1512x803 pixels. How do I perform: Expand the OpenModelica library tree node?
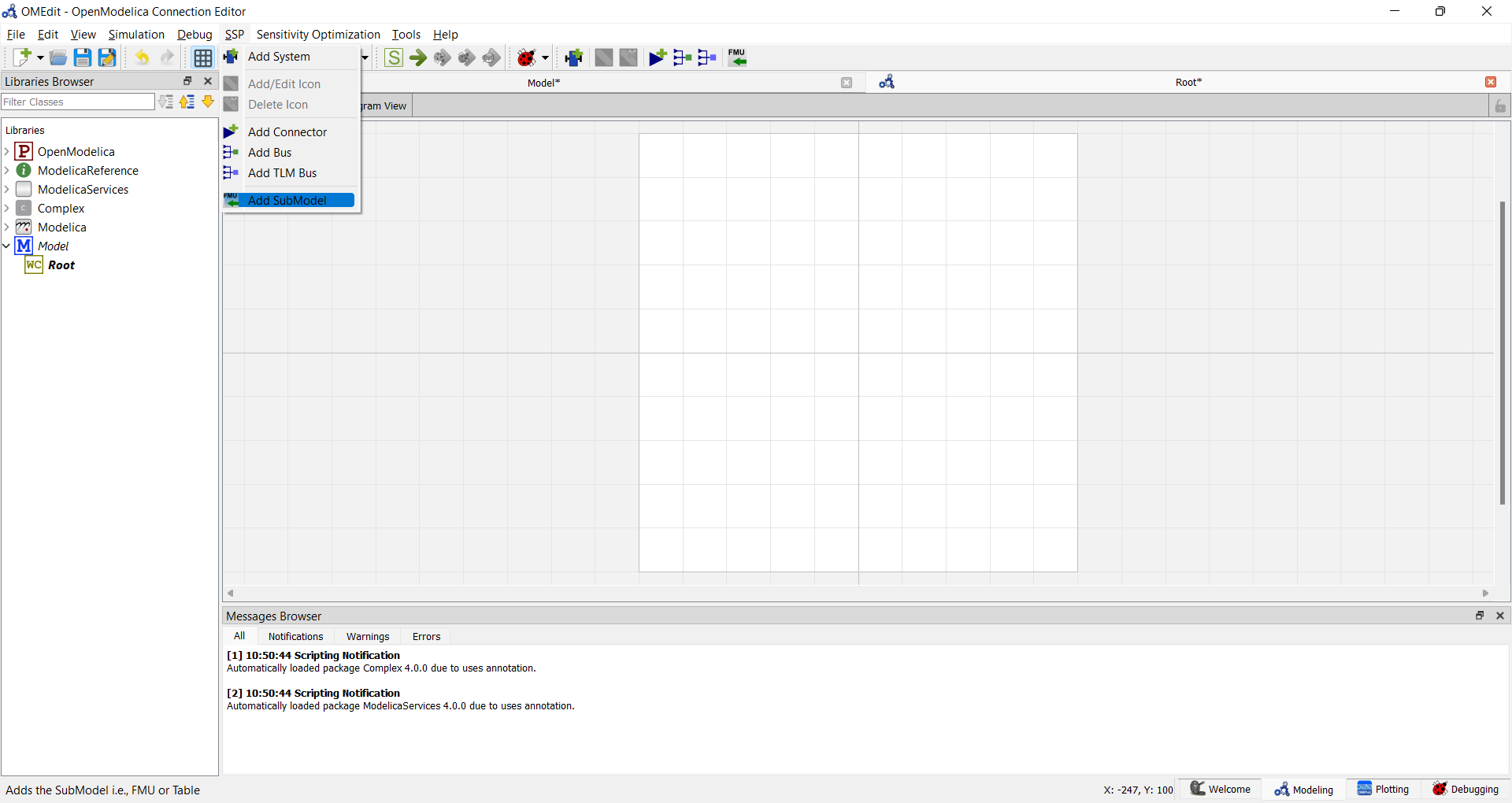click(x=7, y=151)
